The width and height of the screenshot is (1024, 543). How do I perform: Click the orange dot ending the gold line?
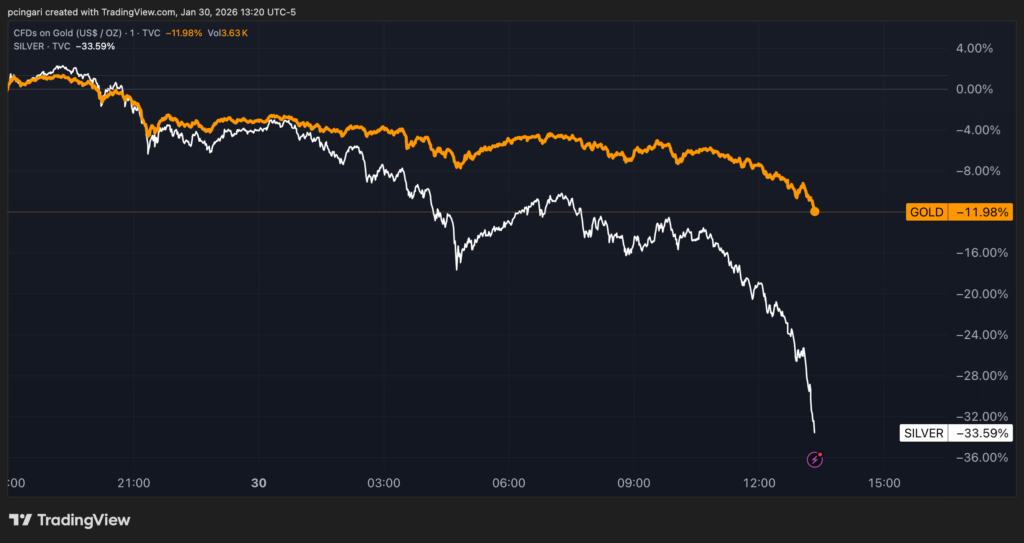815,211
